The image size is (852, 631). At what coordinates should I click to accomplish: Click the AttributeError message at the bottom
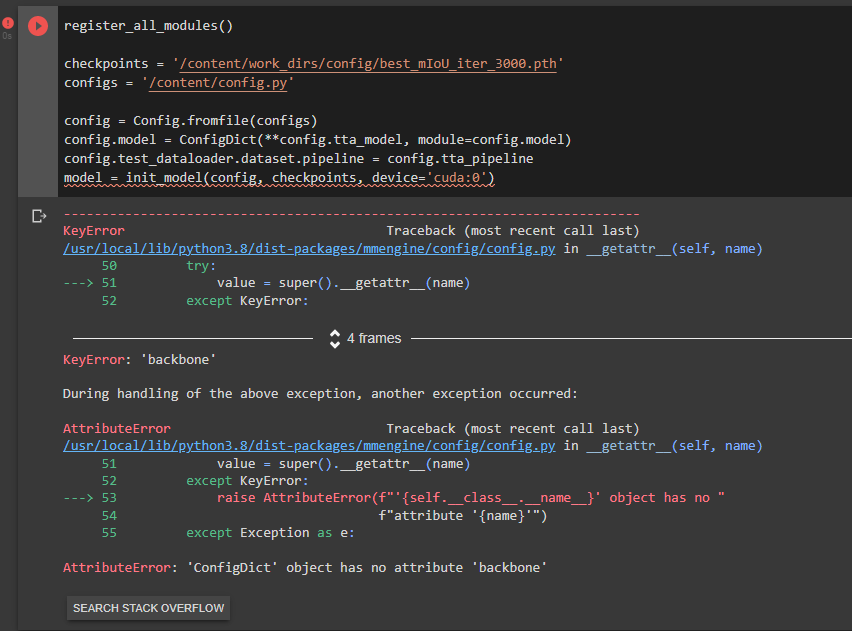[304, 567]
